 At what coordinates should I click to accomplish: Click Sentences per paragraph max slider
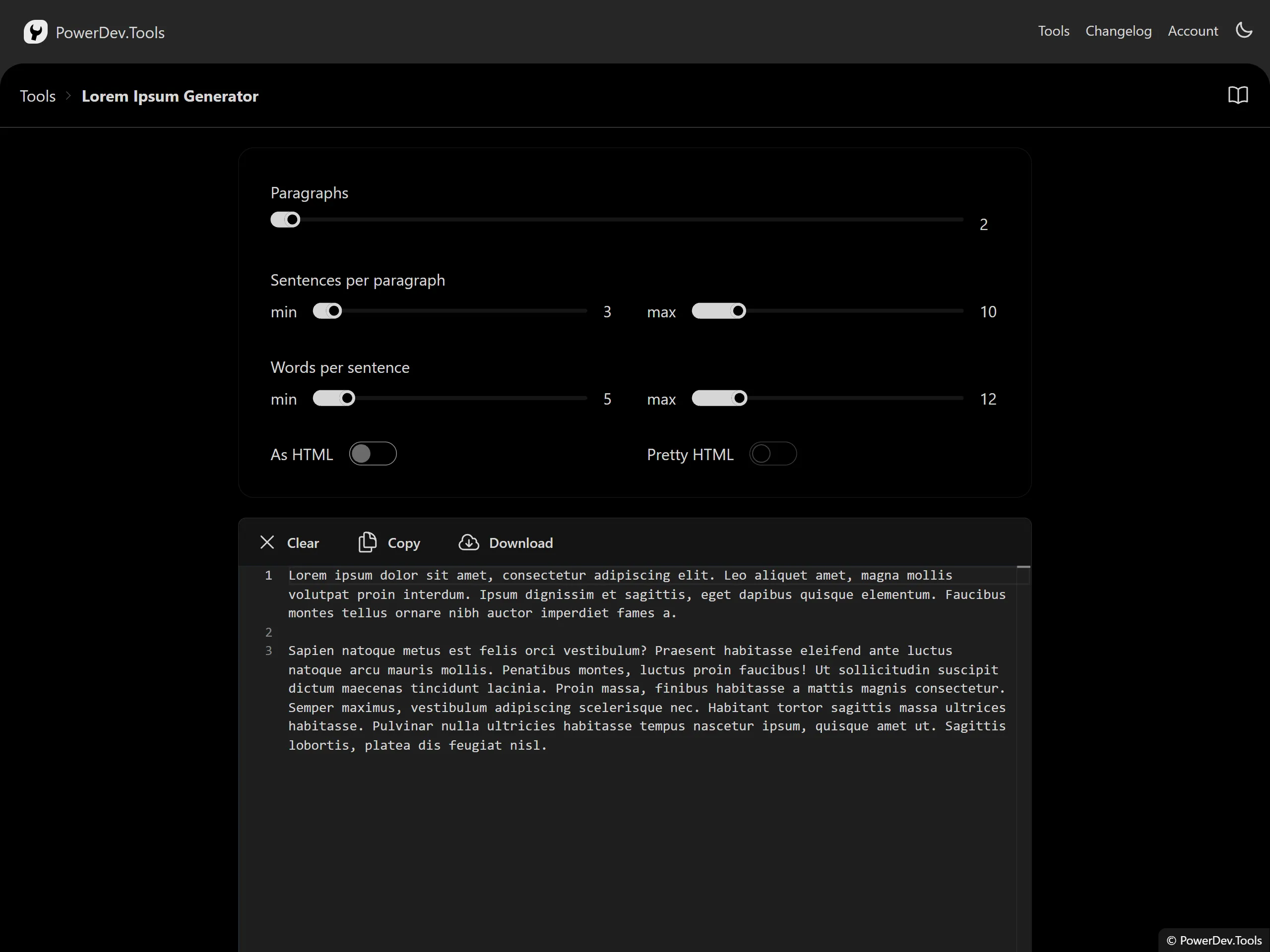point(738,311)
